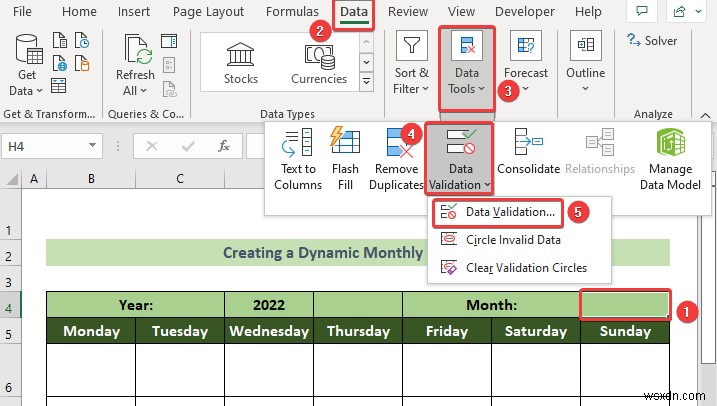The image size is (717, 406).
Task: Select the Friday header cell
Action: [x=447, y=331]
